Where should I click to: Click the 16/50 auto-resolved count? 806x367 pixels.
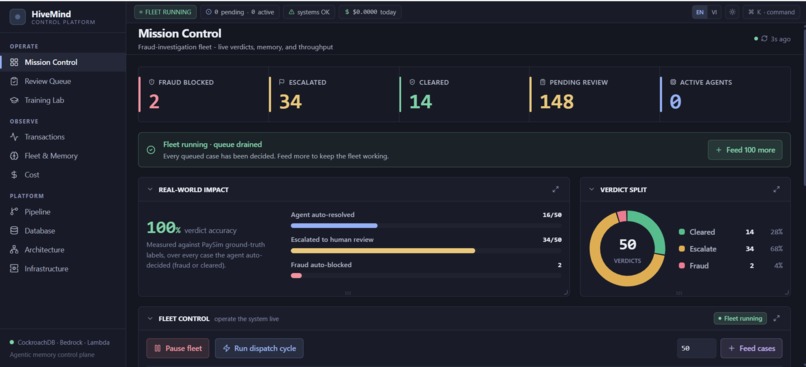pyautogui.click(x=552, y=215)
